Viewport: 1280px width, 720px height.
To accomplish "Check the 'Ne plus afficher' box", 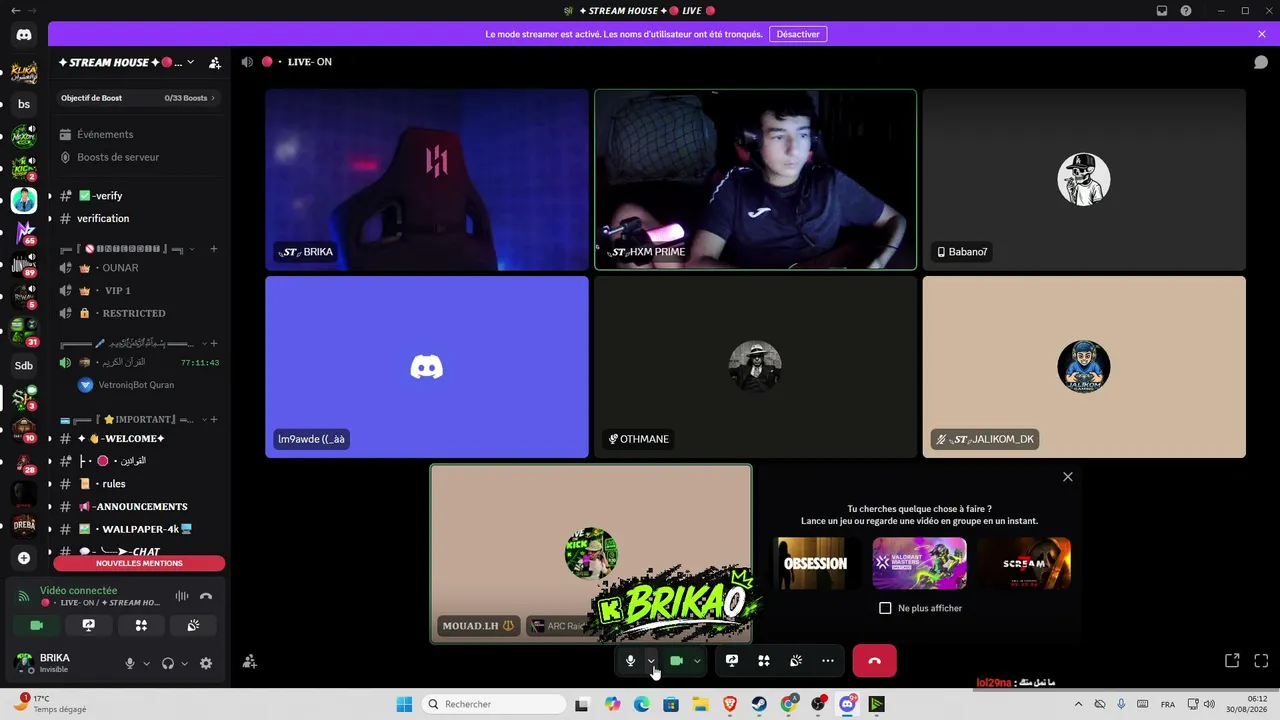I will tap(885, 608).
